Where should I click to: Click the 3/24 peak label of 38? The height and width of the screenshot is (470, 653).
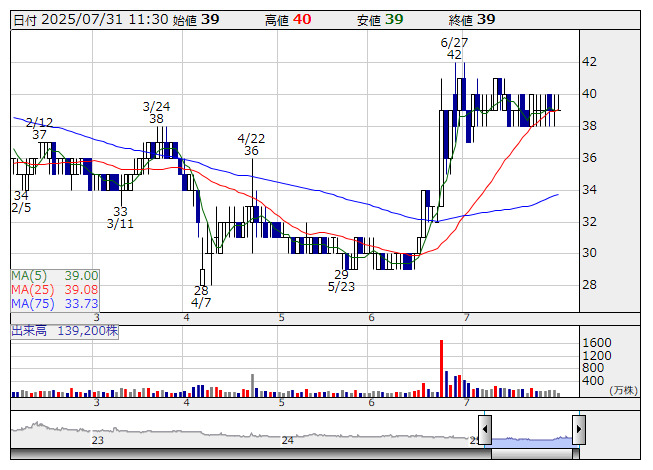pyautogui.click(x=157, y=112)
